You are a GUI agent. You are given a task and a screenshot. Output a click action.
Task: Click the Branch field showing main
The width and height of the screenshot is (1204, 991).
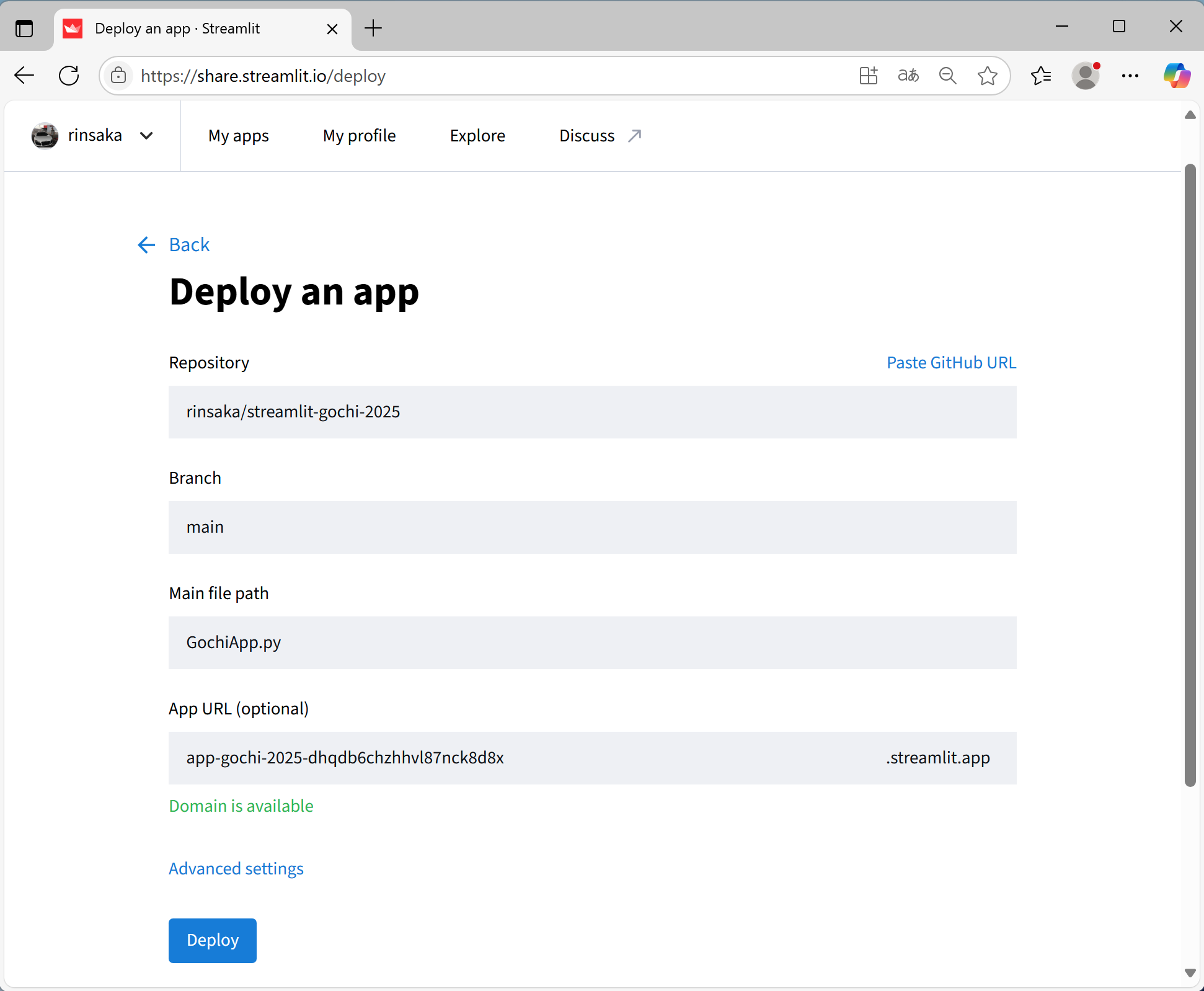(593, 527)
